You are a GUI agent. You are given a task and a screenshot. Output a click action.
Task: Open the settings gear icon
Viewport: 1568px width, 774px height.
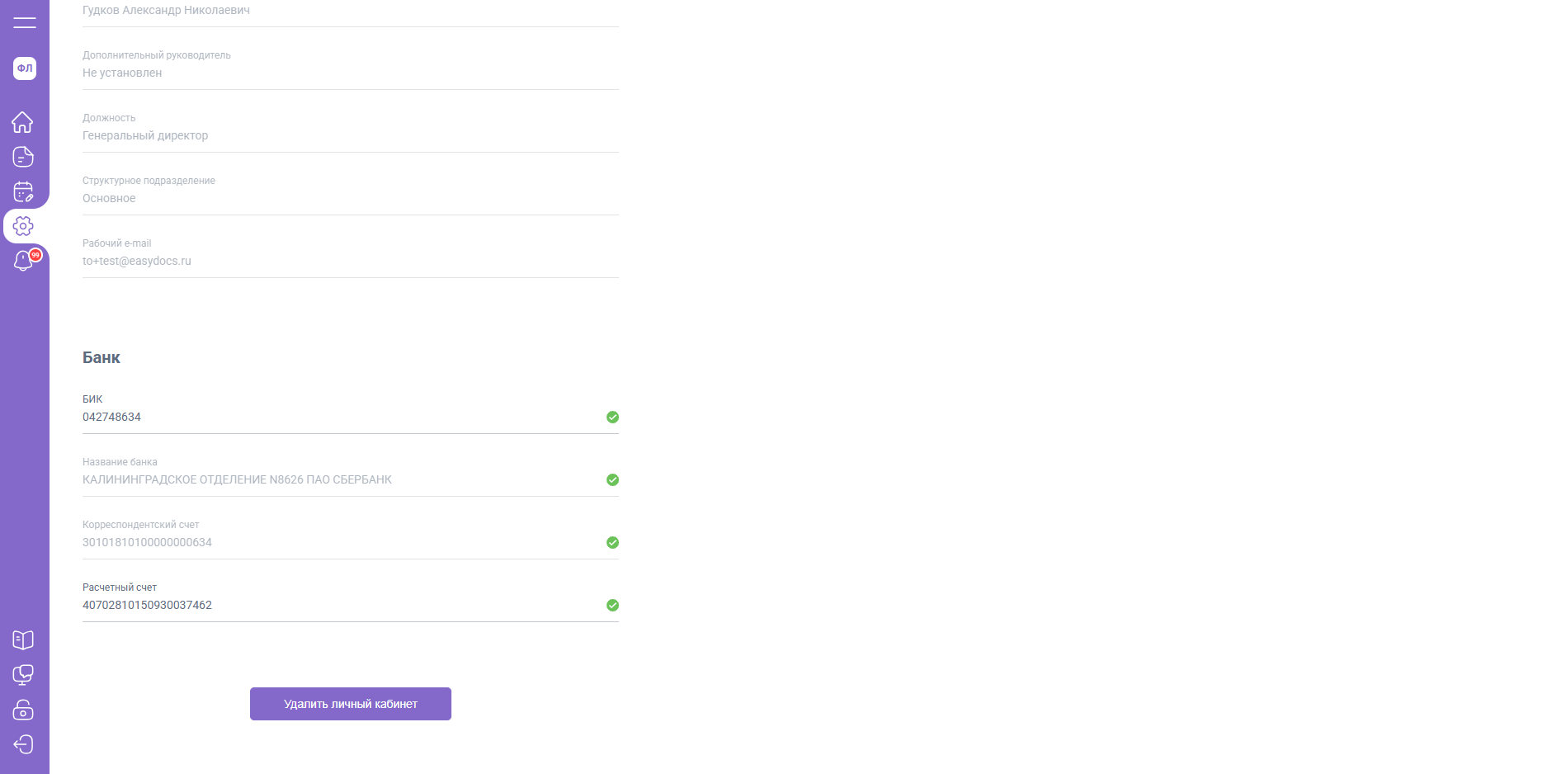click(x=23, y=226)
